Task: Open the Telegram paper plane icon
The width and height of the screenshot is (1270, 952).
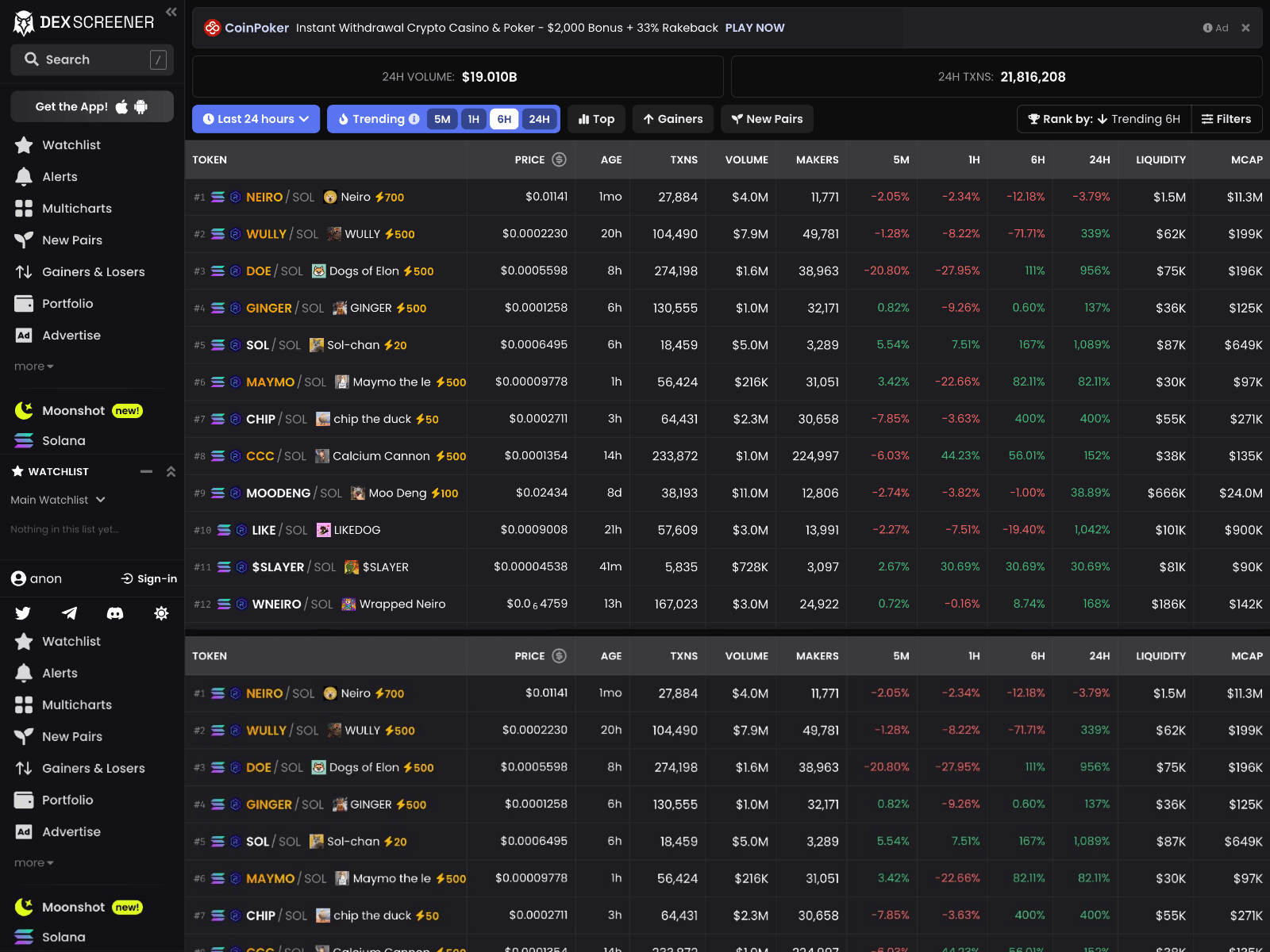Action: pyautogui.click(x=70, y=612)
